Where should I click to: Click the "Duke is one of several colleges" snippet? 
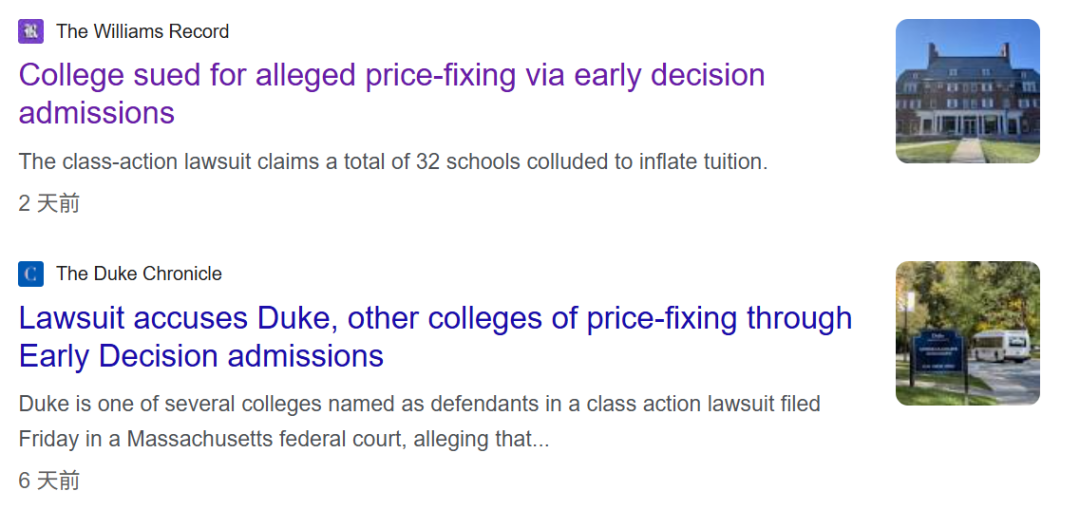[419, 404]
